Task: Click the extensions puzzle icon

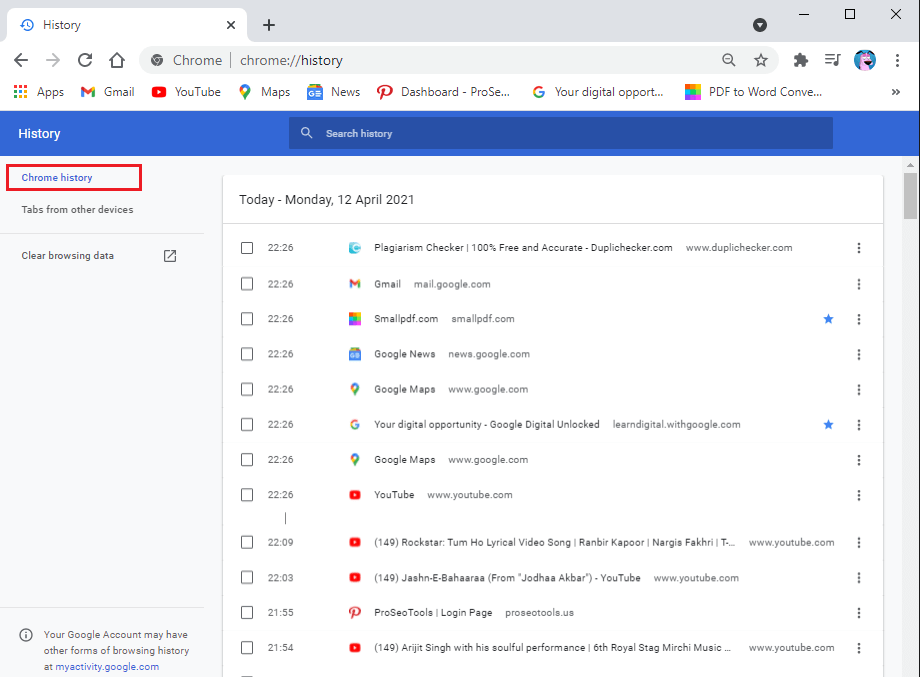Action: coord(800,60)
